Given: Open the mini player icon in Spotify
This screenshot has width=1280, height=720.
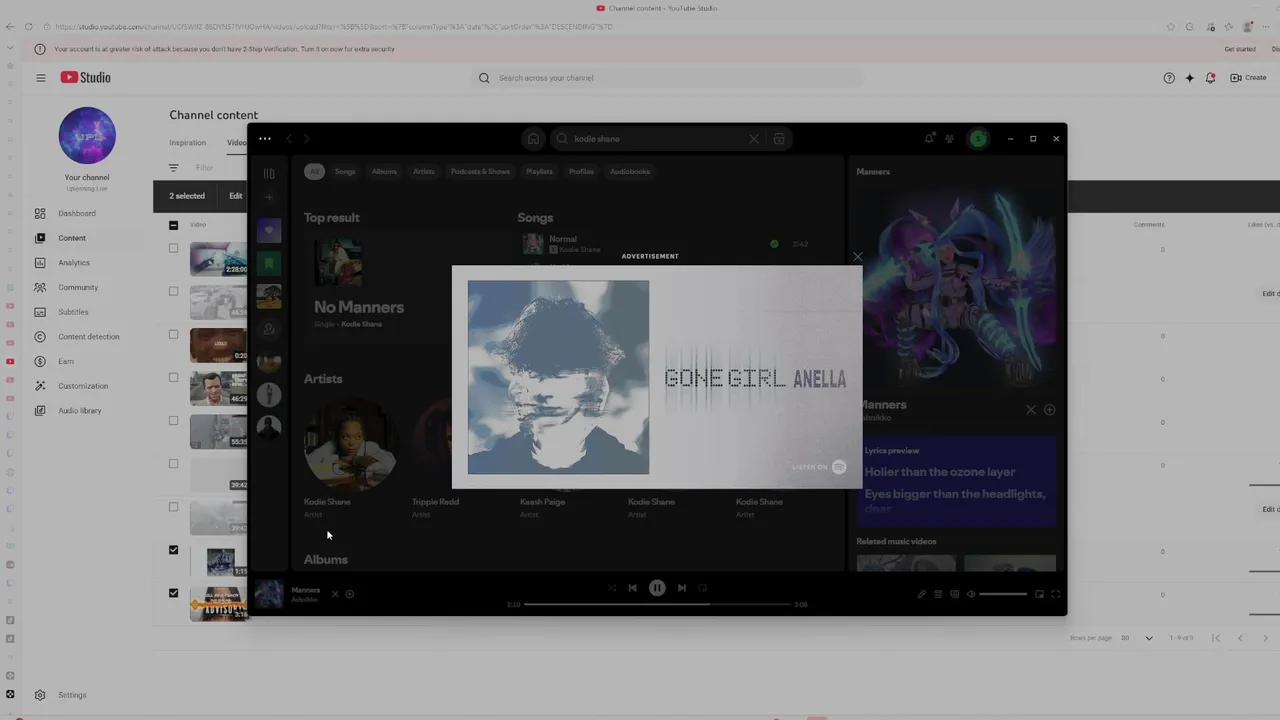Looking at the screenshot, I should pos(1039,594).
